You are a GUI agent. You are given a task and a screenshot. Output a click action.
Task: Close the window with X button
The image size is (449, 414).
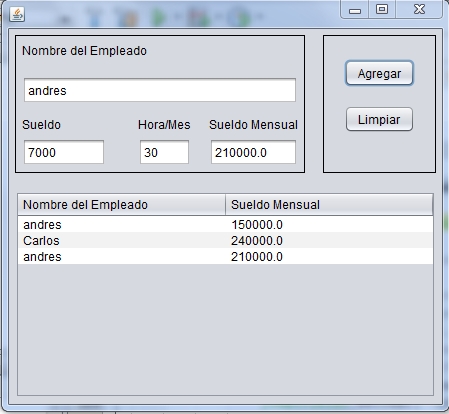click(x=419, y=10)
